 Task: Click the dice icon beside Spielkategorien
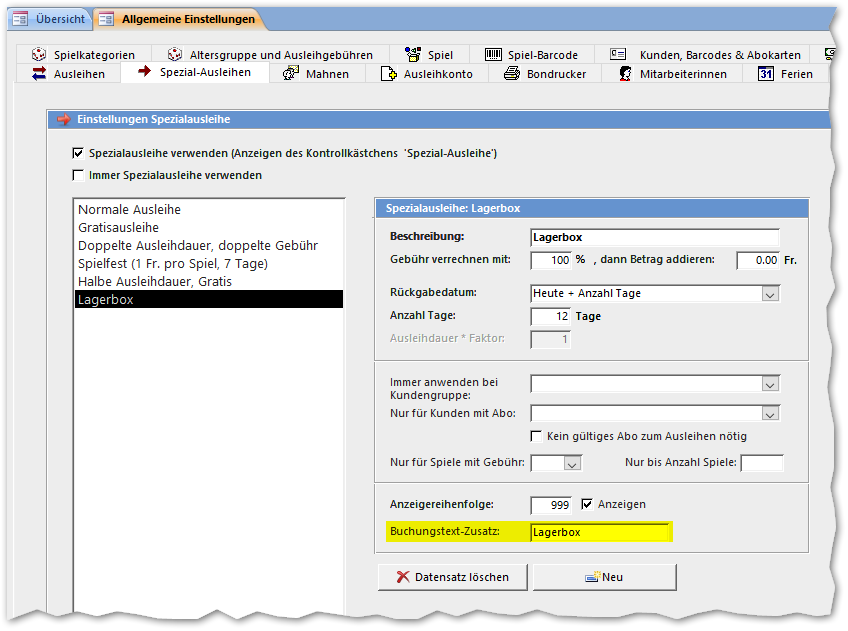click(39, 54)
